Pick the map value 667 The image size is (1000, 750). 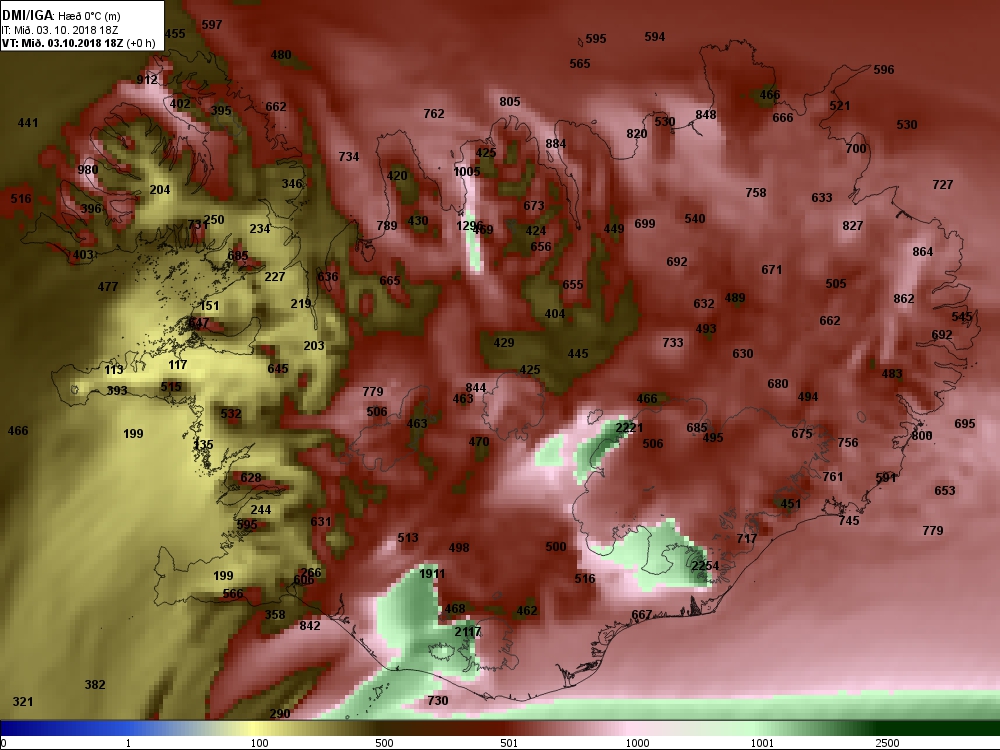(x=642, y=615)
